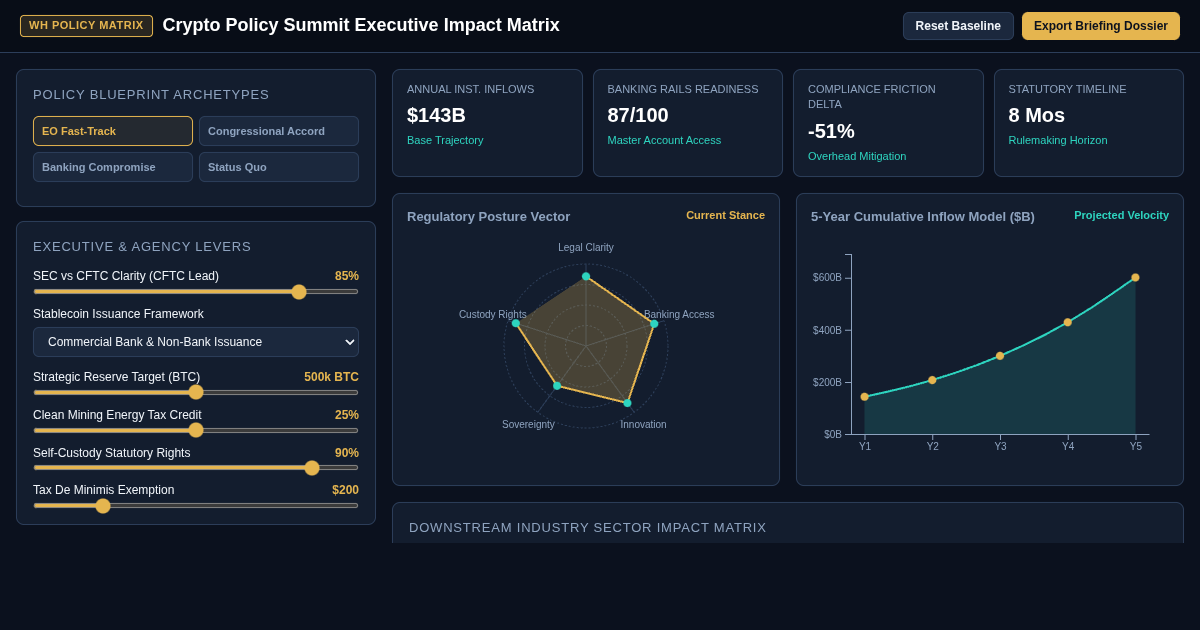The height and width of the screenshot is (630, 1200).
Task: Click the Base Trajectory subtitle
Action: coord(445,140)
